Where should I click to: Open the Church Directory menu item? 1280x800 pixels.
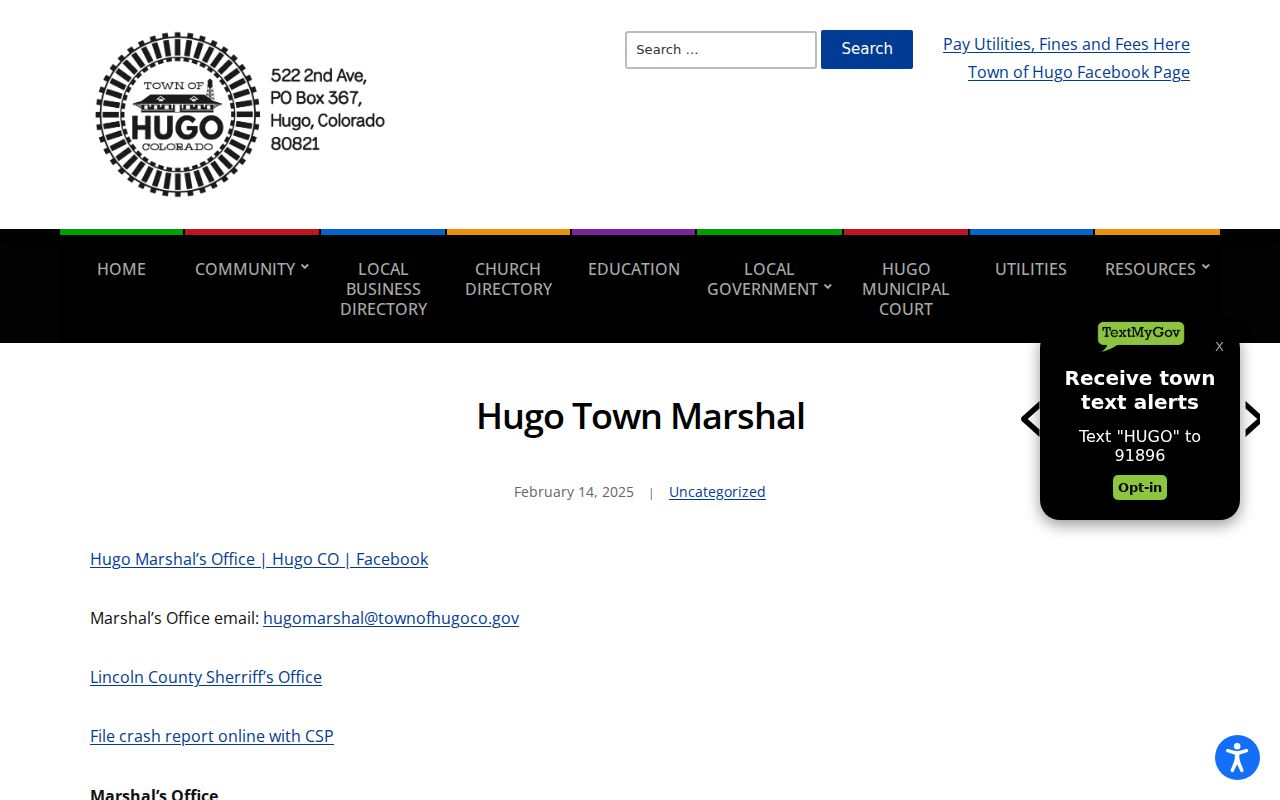point(508,279)
